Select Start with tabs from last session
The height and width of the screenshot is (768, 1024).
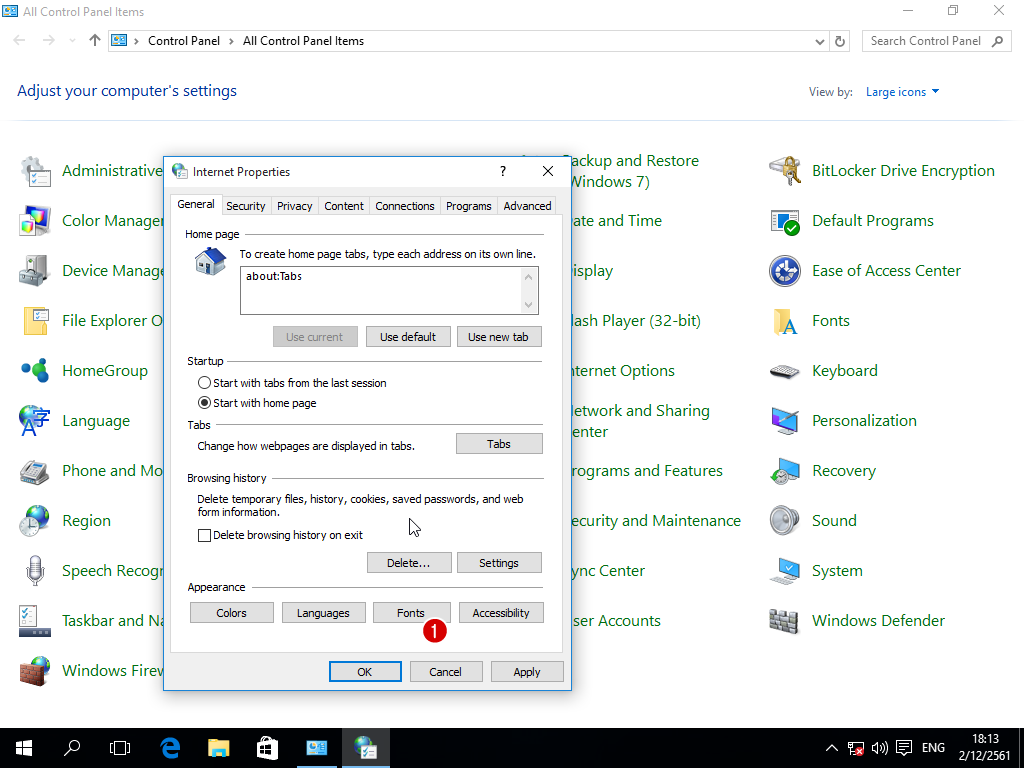pyautogui.click(x=204, y=383)
